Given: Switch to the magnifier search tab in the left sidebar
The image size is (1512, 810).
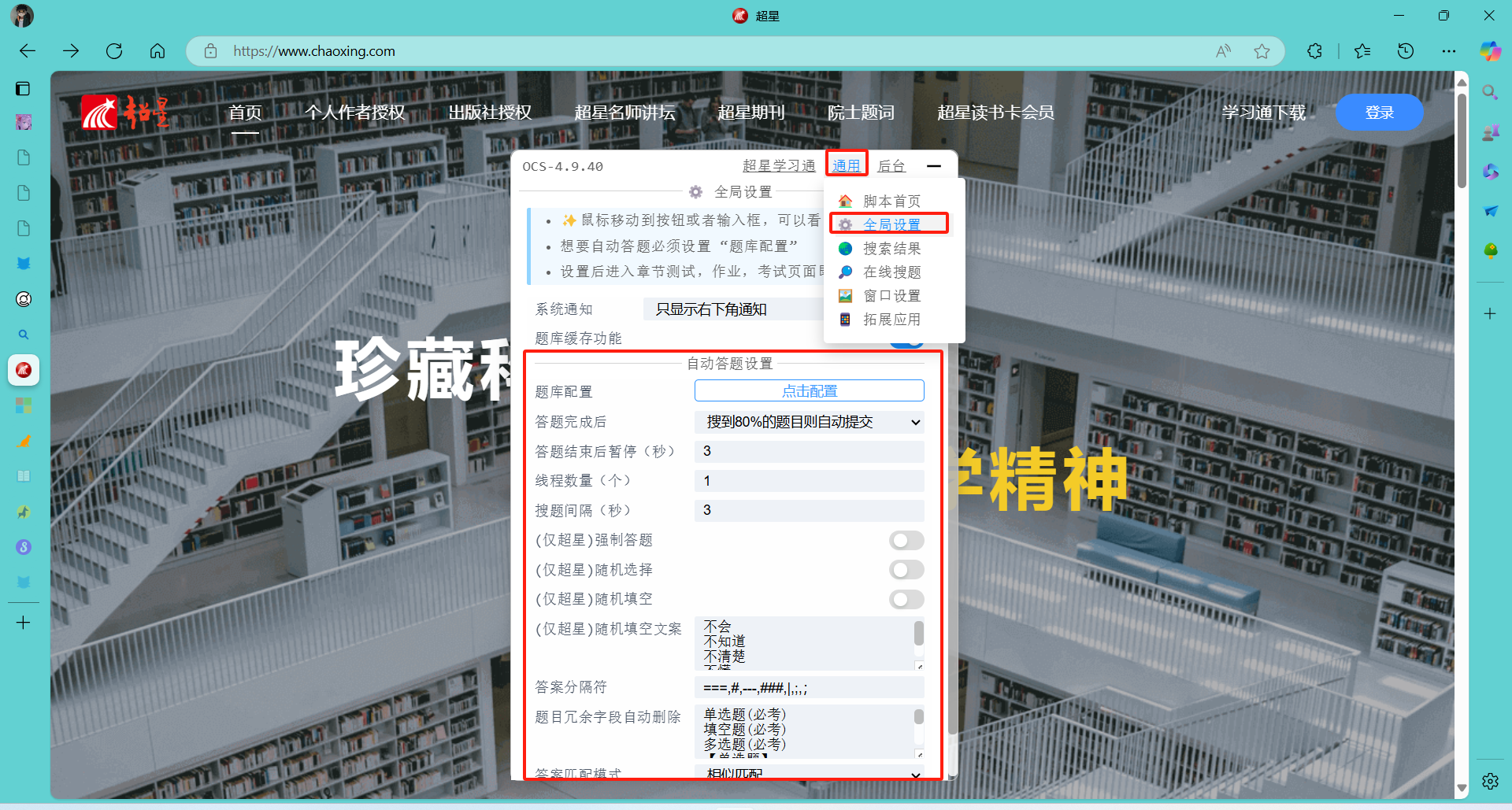Looking at the screenshot, I should (24, 335).
